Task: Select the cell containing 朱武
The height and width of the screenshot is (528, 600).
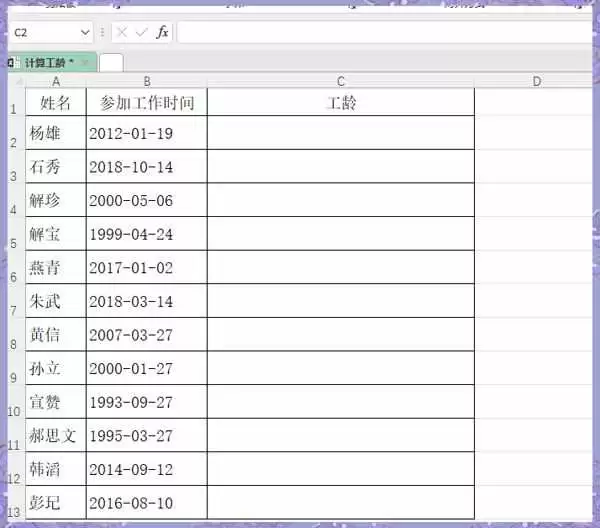Action: click(x=56, y=301)
